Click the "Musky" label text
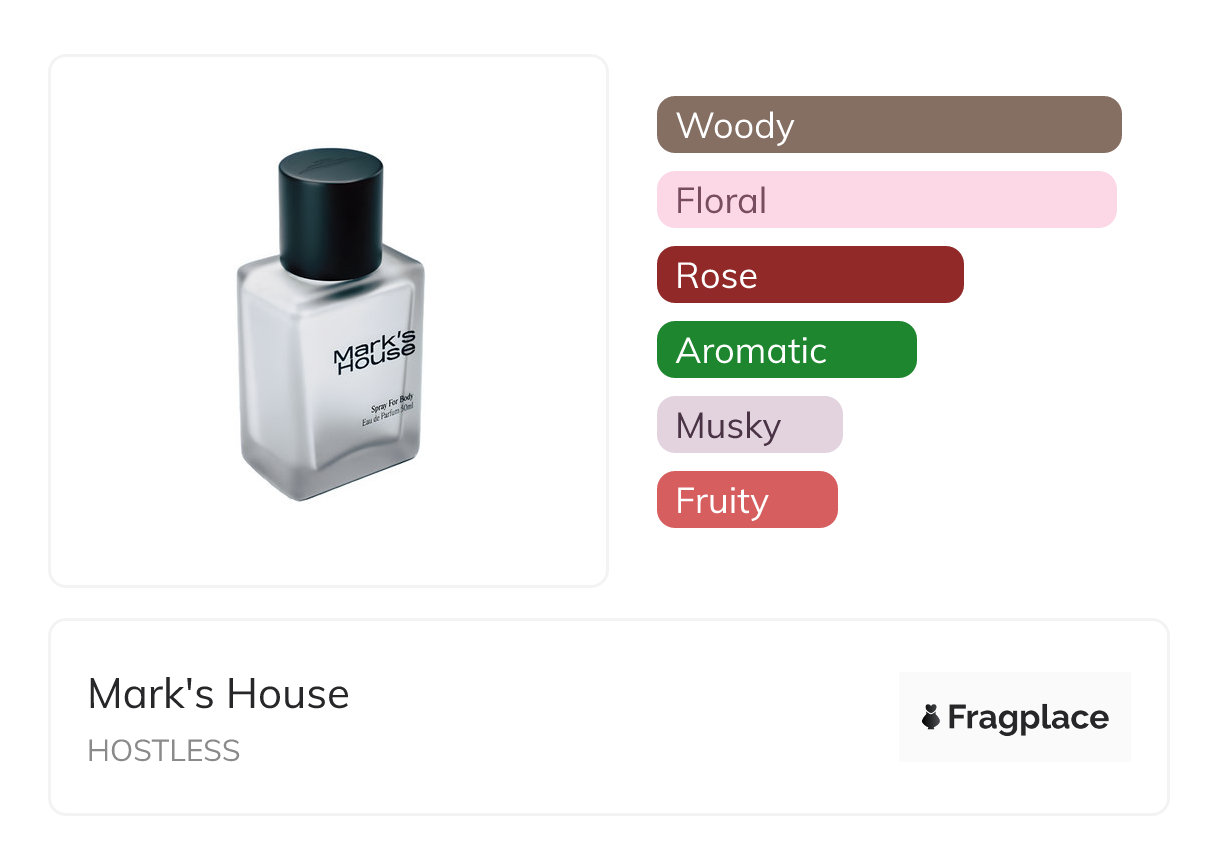The height and width of the screenshot is (864, 1218). (728, 426)
